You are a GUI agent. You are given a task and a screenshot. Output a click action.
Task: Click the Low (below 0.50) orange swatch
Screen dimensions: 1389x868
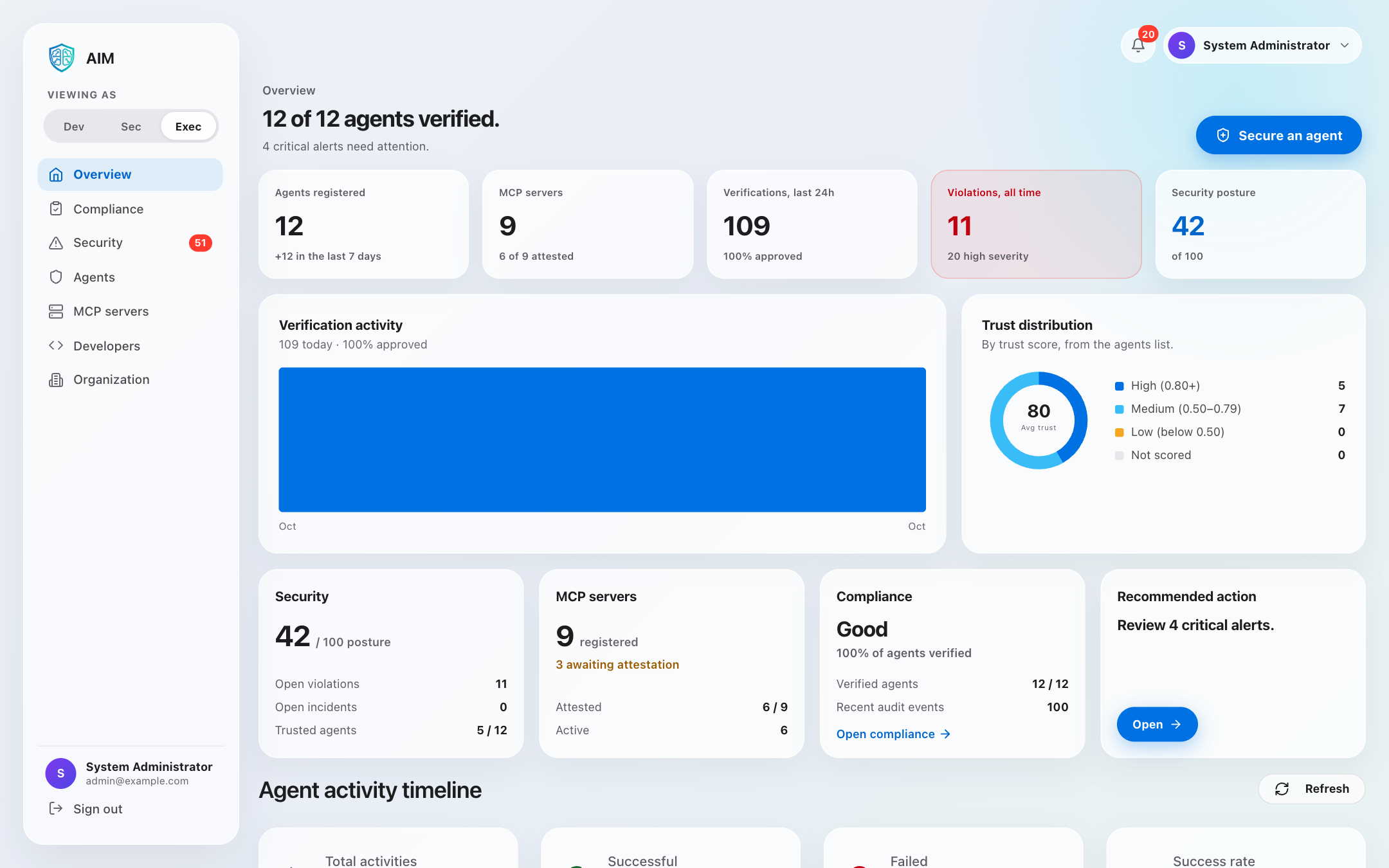coord(1119,432)
